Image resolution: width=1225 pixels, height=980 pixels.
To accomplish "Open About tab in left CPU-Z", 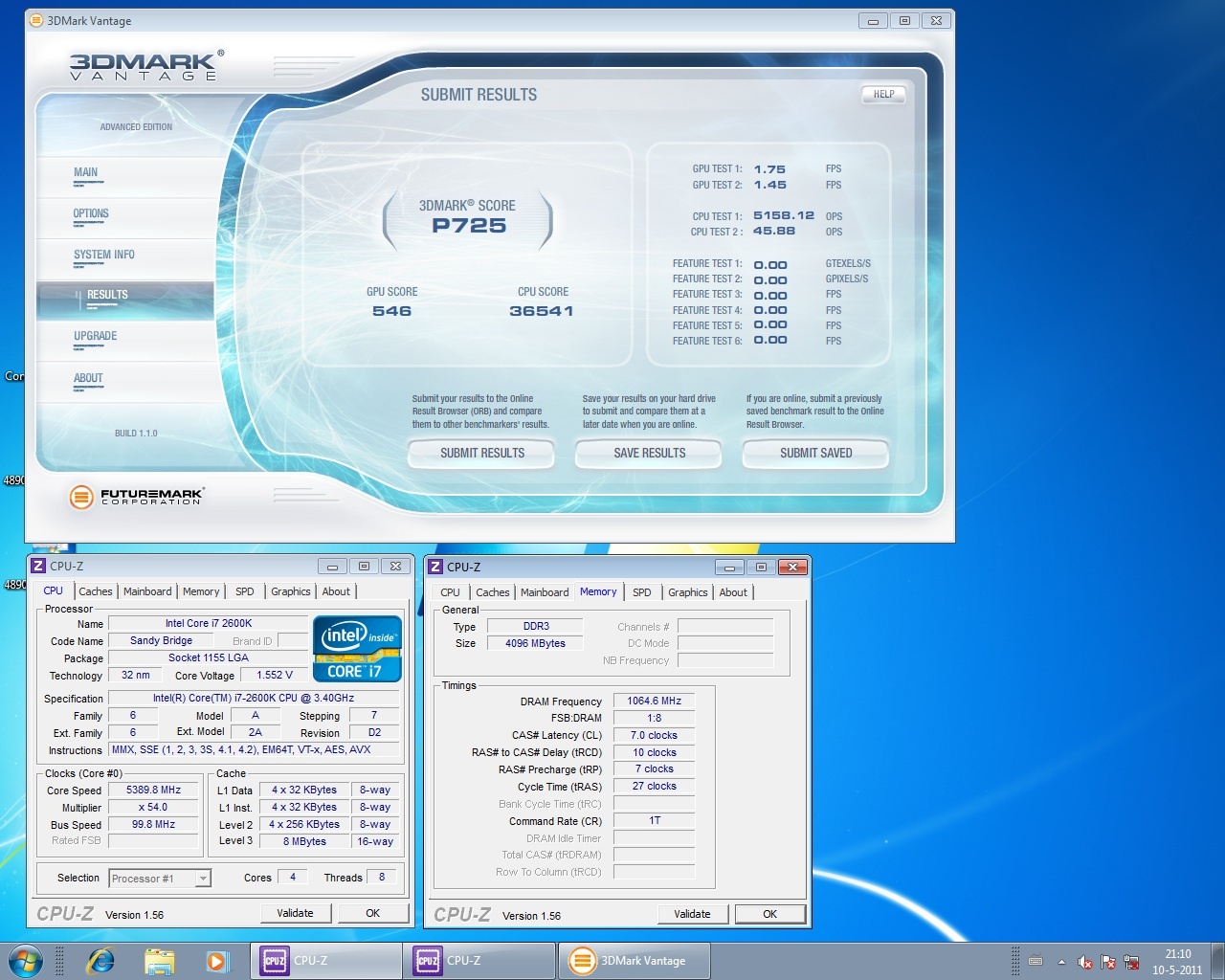I will [336, 591].
